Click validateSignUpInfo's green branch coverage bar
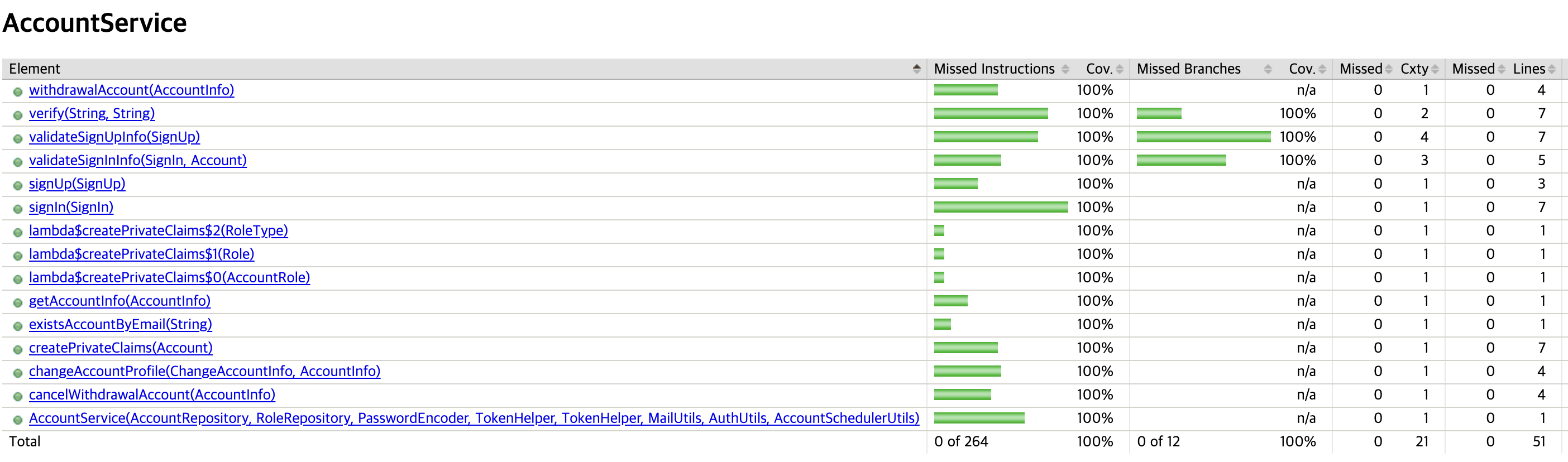This screenshot has width=1568, height=462. (x=1203, y=137)
